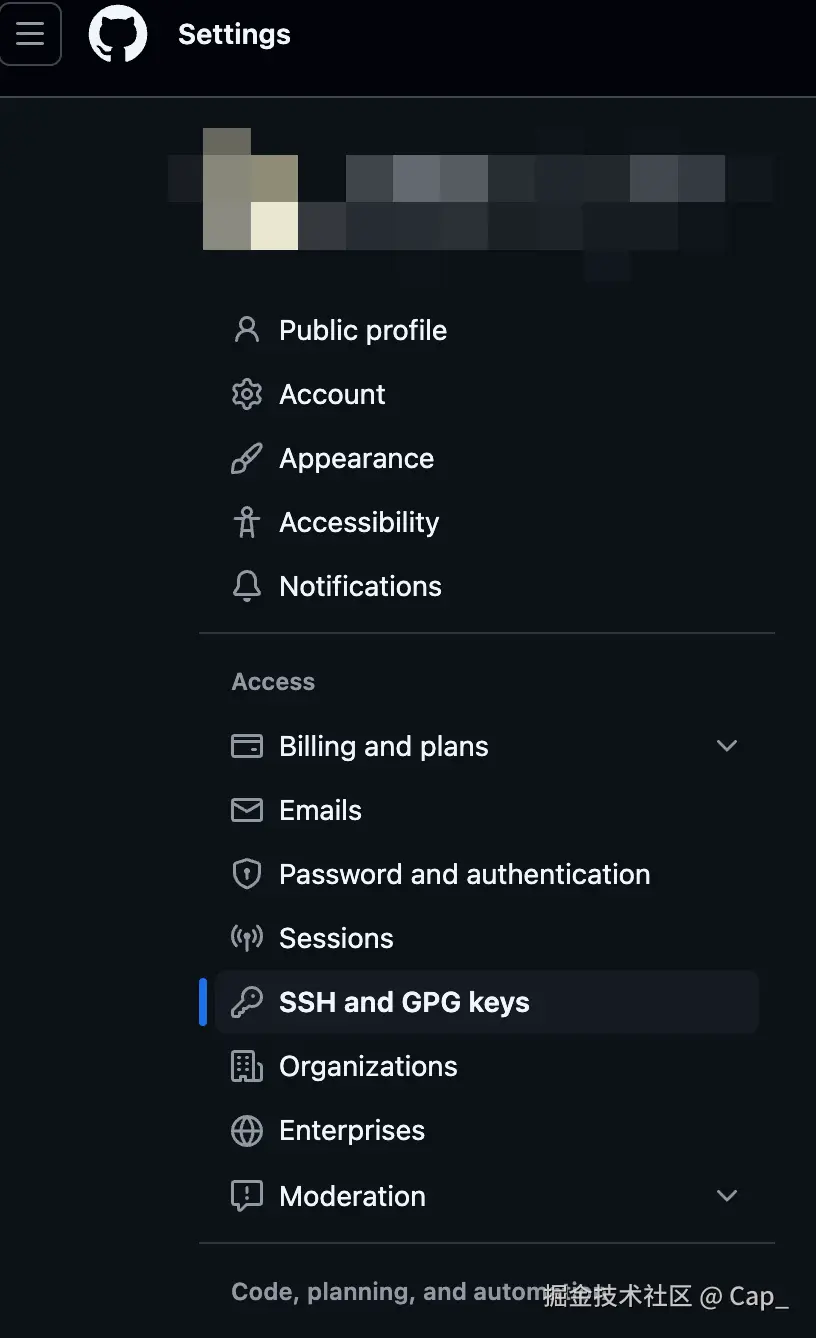The height and width of the screenshot is (1338, 816).
Task: Click the shield icon for Password settings
Action: [246, 874]
